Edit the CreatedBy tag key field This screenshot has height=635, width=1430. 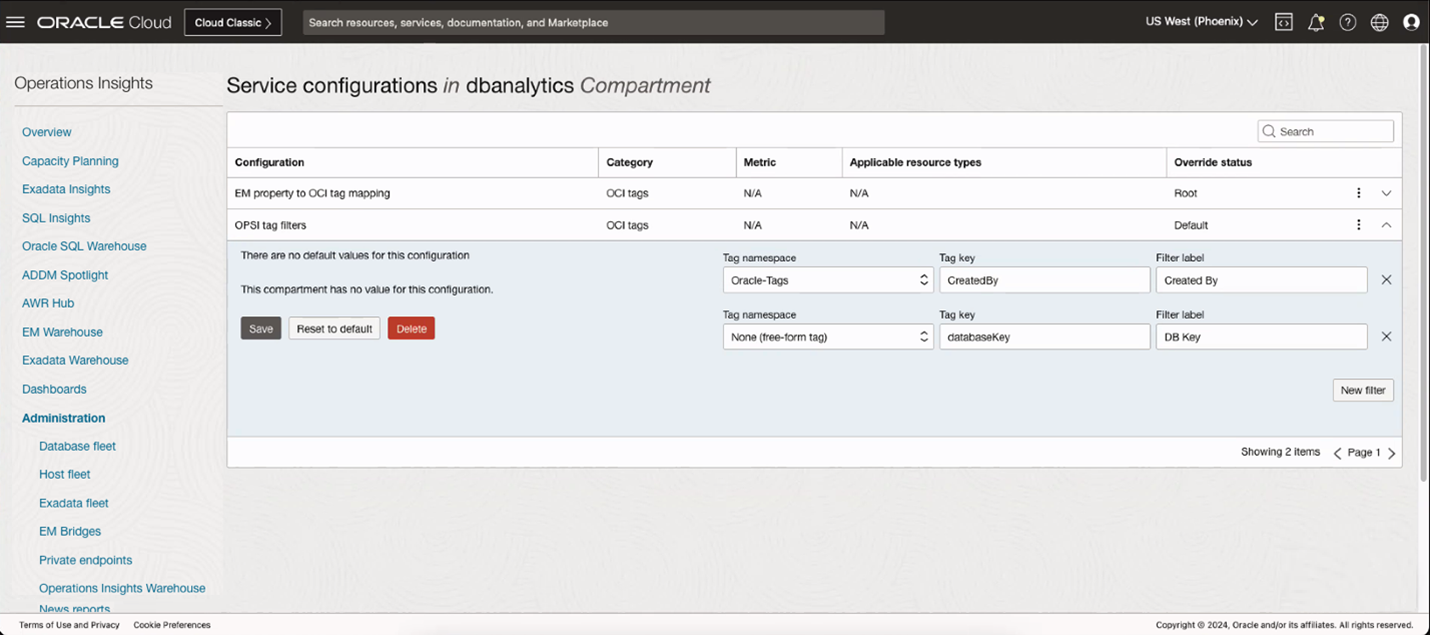point(1044,280)
